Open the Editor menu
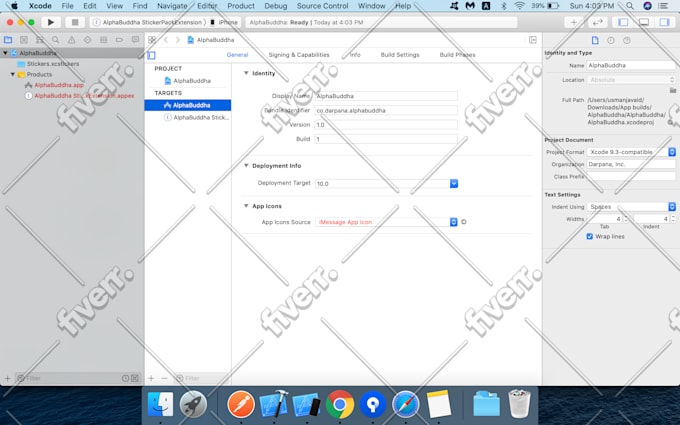The image size is (680, 425). point(207,6)
